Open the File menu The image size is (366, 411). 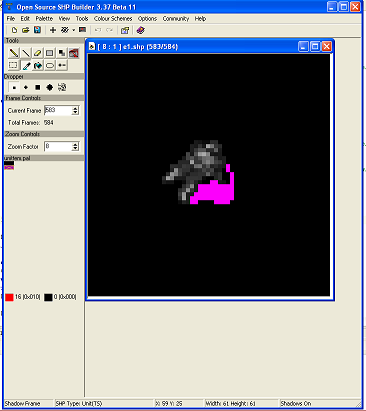point(11,19)
